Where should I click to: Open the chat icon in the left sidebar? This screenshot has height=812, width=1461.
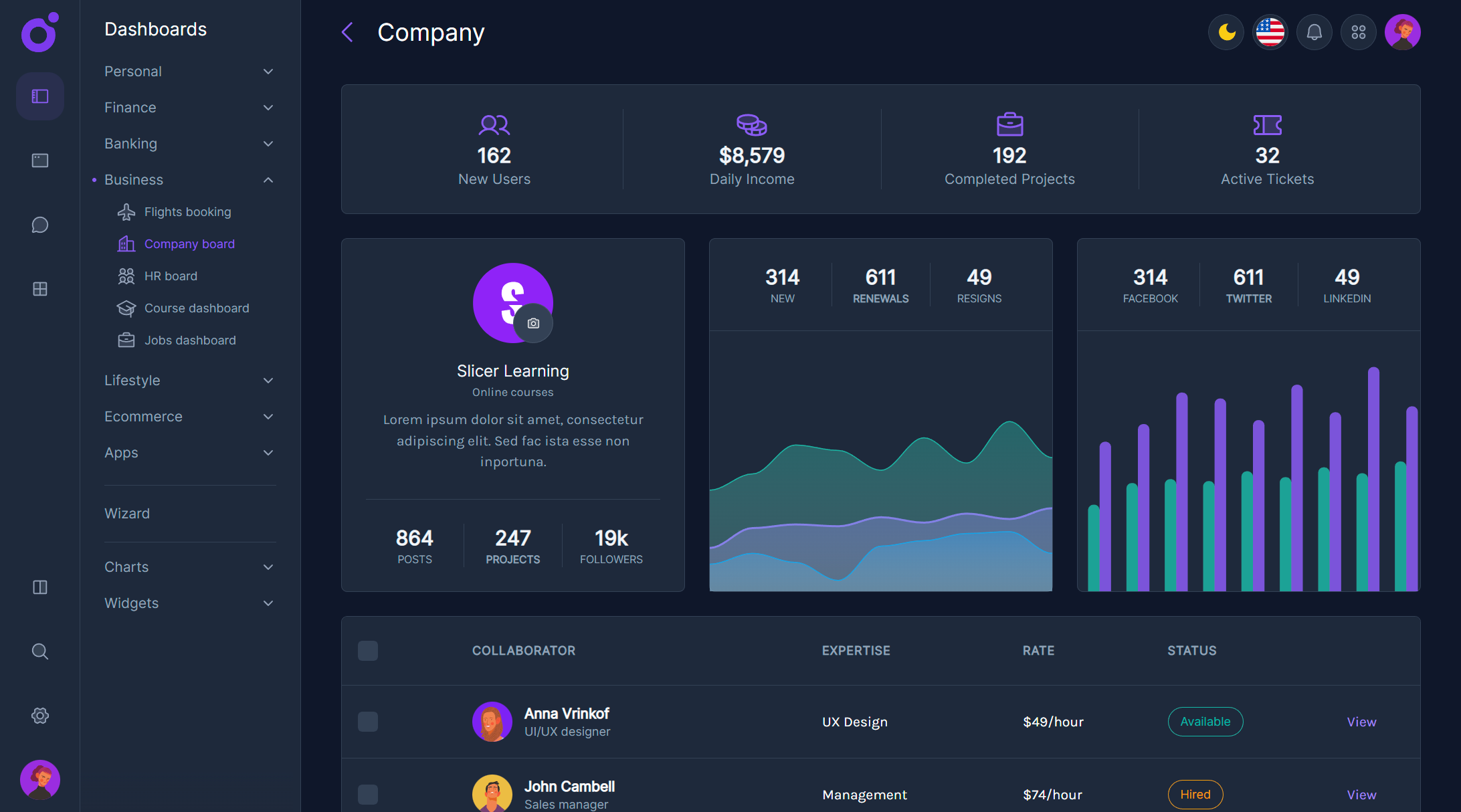[x=39, y=225]
